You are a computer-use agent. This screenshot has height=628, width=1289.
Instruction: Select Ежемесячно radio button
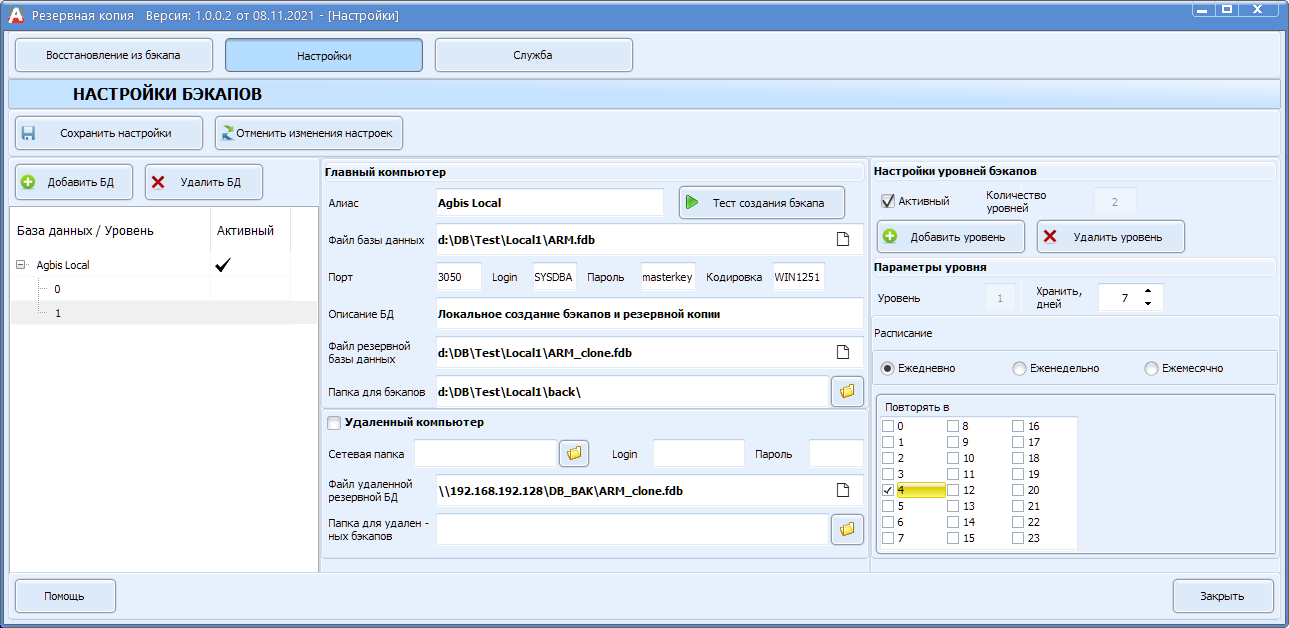(x=1151, y=368)
